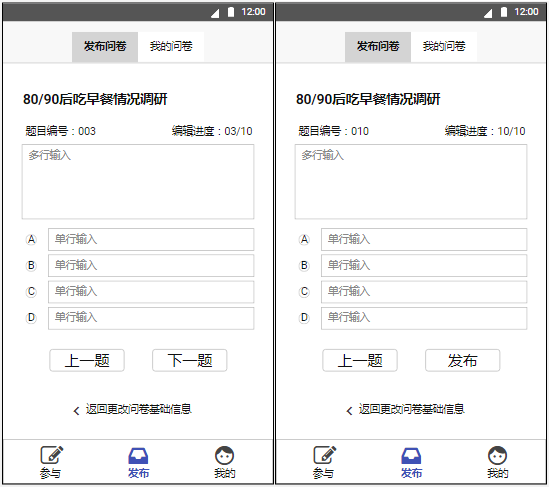549x488 pixels.
Task: Click the 12:00 clock in right phone
Action: point(526,12)
